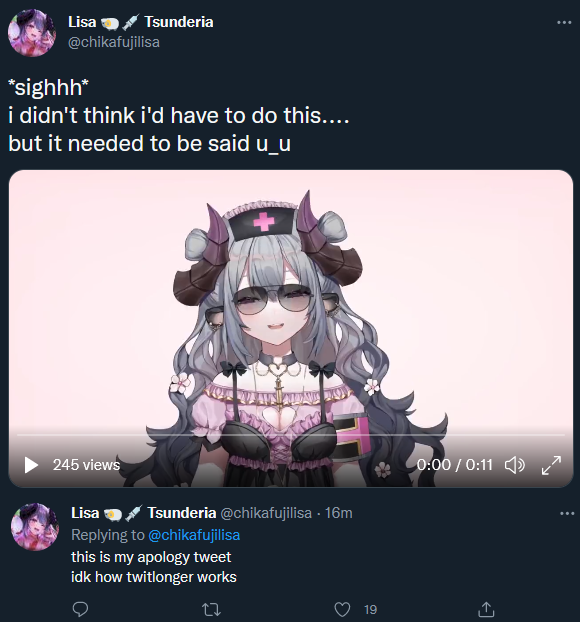The image size is (580, 622).
Task: Open the @chikafujilisa mention after Replying to
Action: pyautogui.click(x=194, y=535)
